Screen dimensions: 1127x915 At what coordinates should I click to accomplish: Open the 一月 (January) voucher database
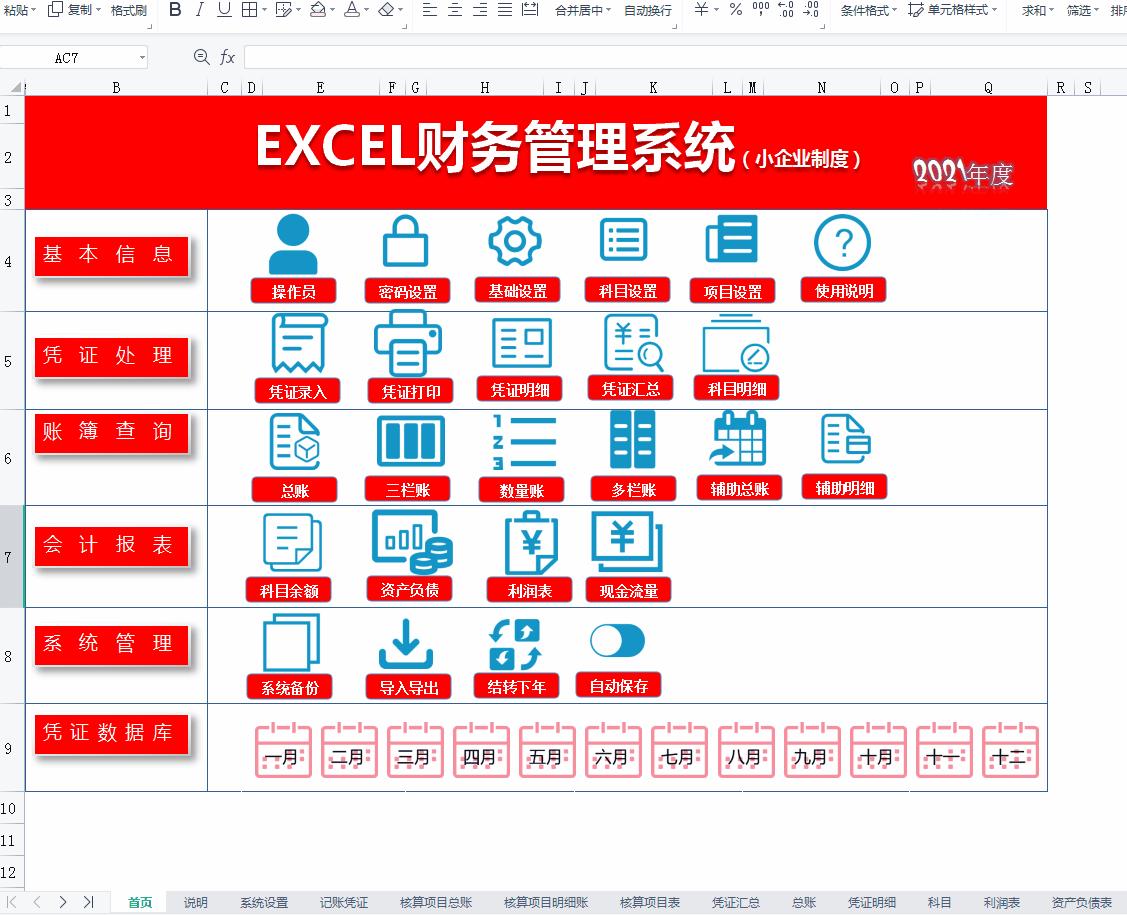click(283, 751)
